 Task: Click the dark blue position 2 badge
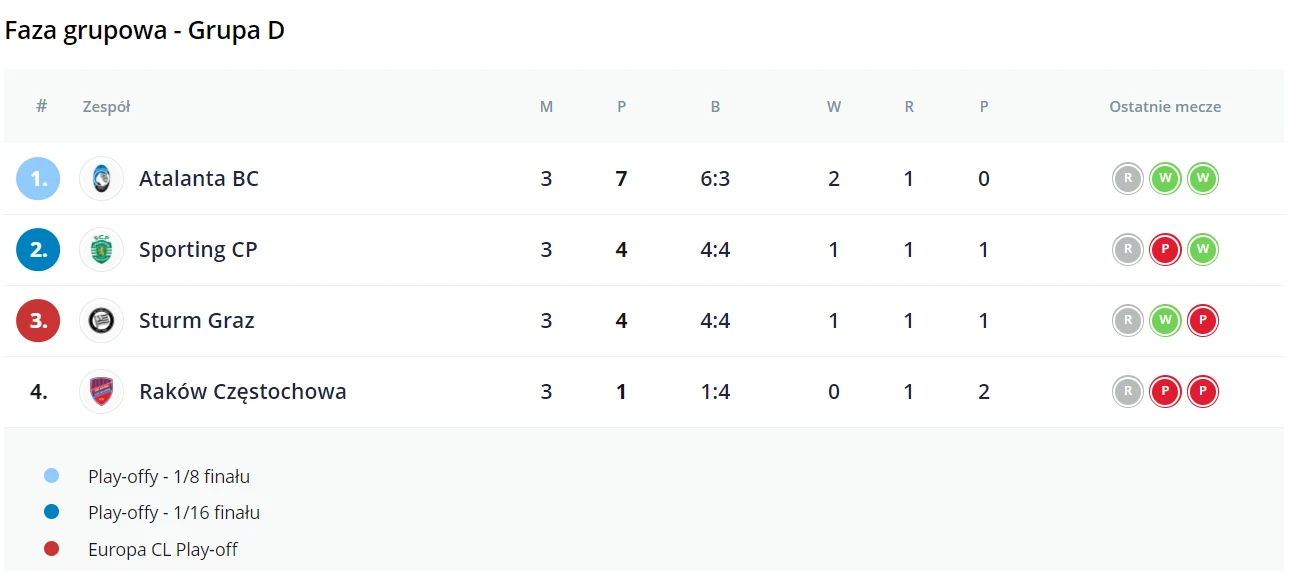point(38,250)
